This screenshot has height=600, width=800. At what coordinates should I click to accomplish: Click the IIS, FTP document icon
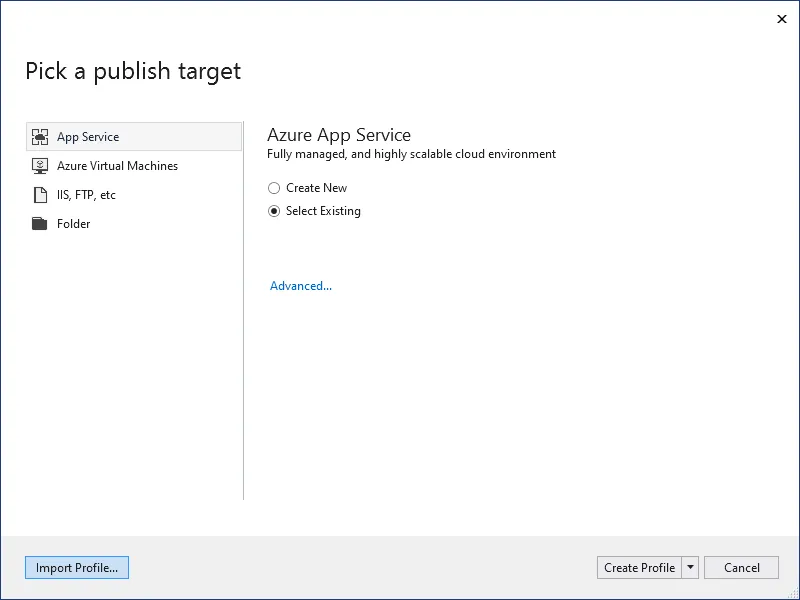[x=40, y=195]
